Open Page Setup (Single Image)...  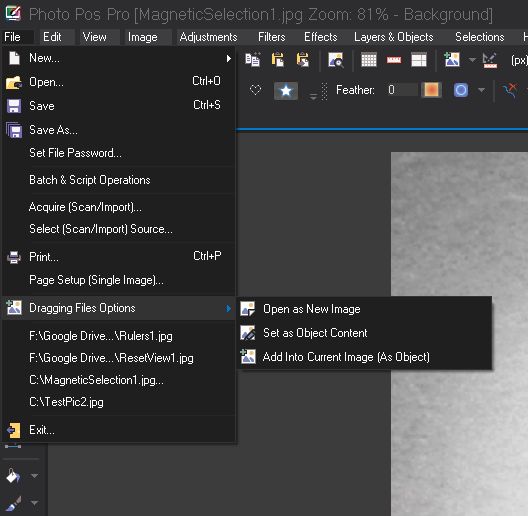[119, 280]
